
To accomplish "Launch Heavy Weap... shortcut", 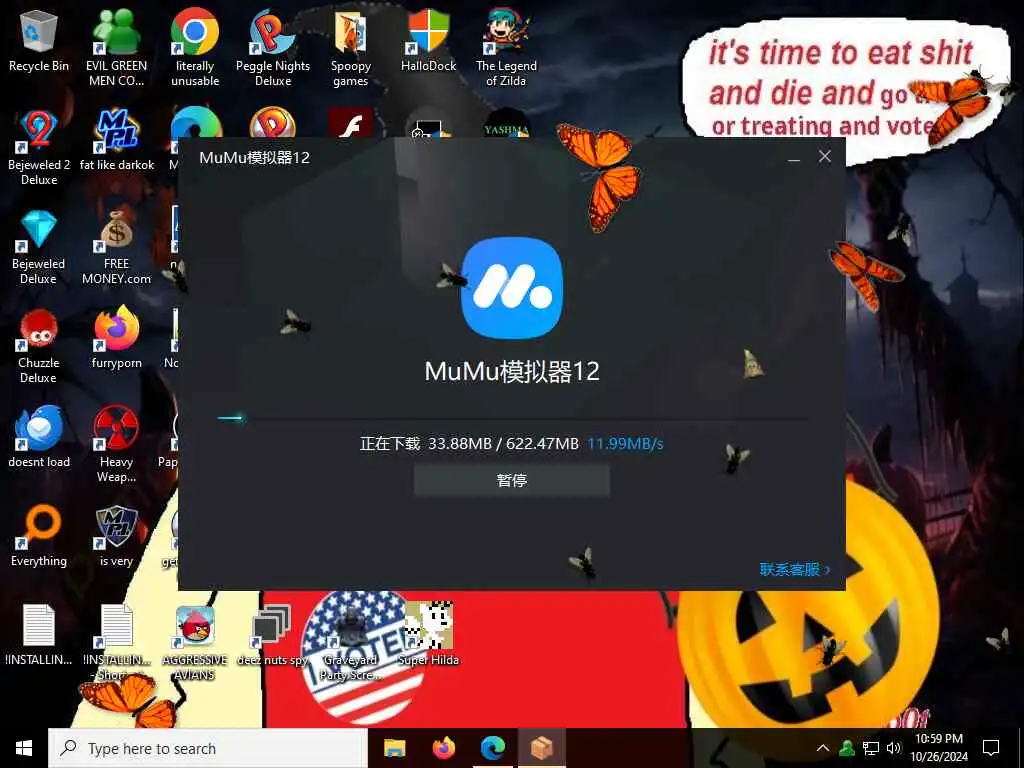I will (116, 444).
